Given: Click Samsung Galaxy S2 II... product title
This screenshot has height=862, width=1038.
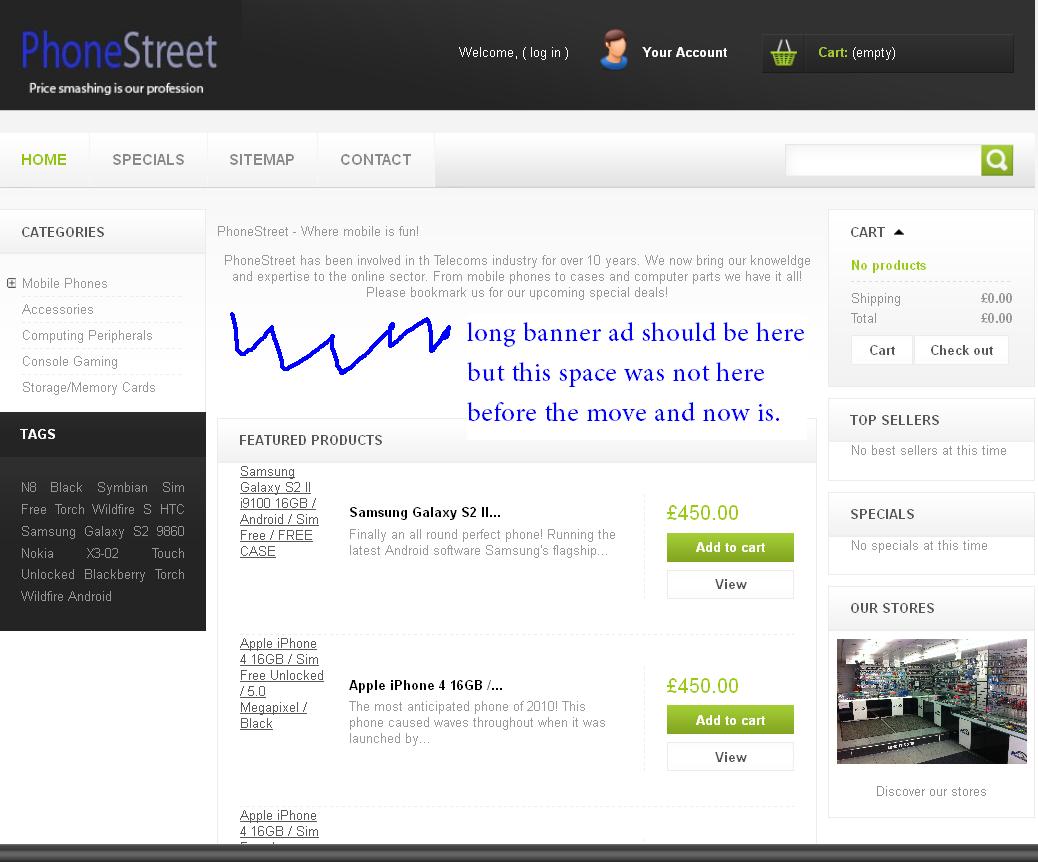Looking at the screenshot, I should pyautogui.click(x=424, y=512).
